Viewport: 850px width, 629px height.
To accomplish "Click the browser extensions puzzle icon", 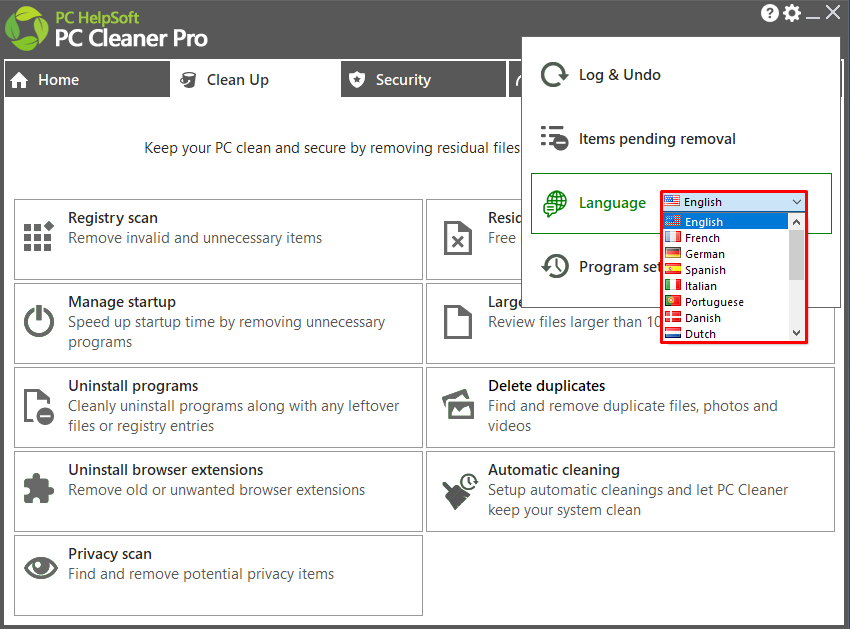I will point(38,488).
